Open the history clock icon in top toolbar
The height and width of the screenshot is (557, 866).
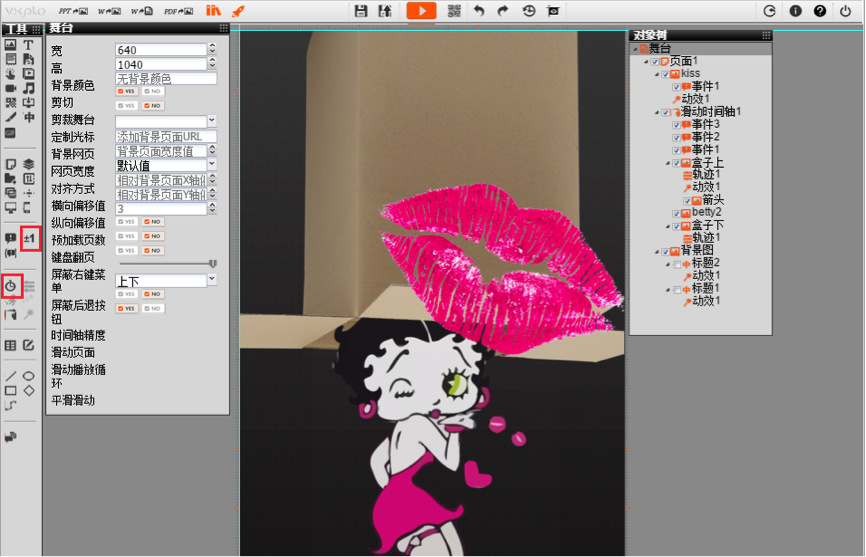tap(529, 10)
